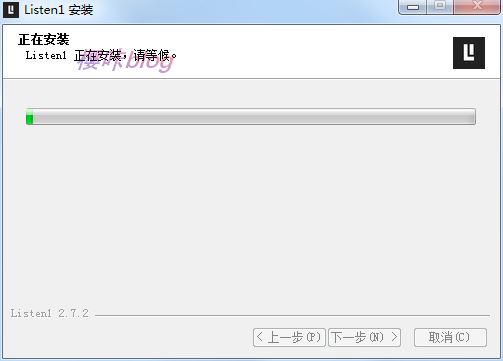Click the Listen1 logo in header
Viewport: 503px width, 361px height.
pos(469,53)
